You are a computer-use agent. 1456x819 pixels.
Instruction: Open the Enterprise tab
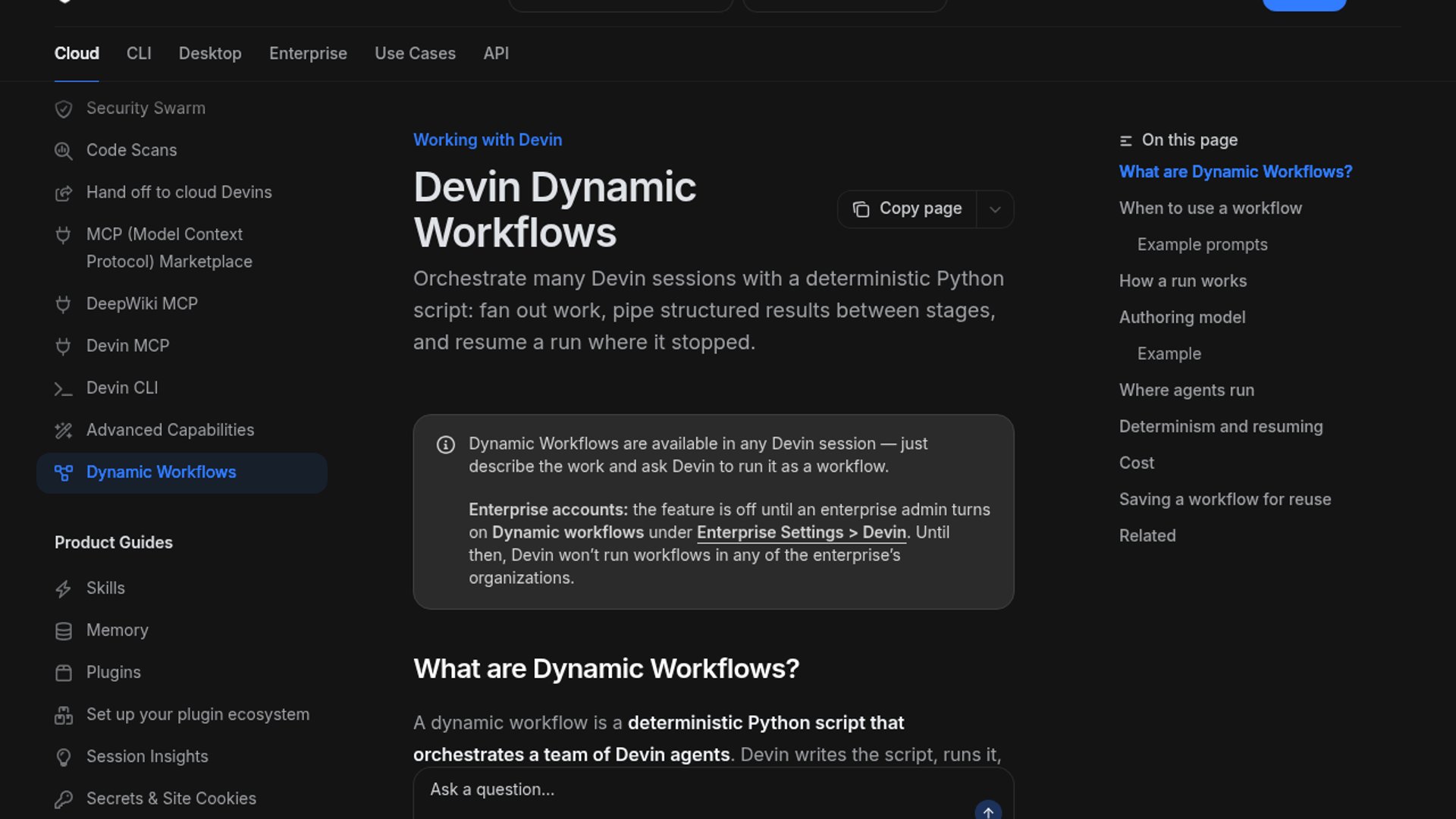308,53
